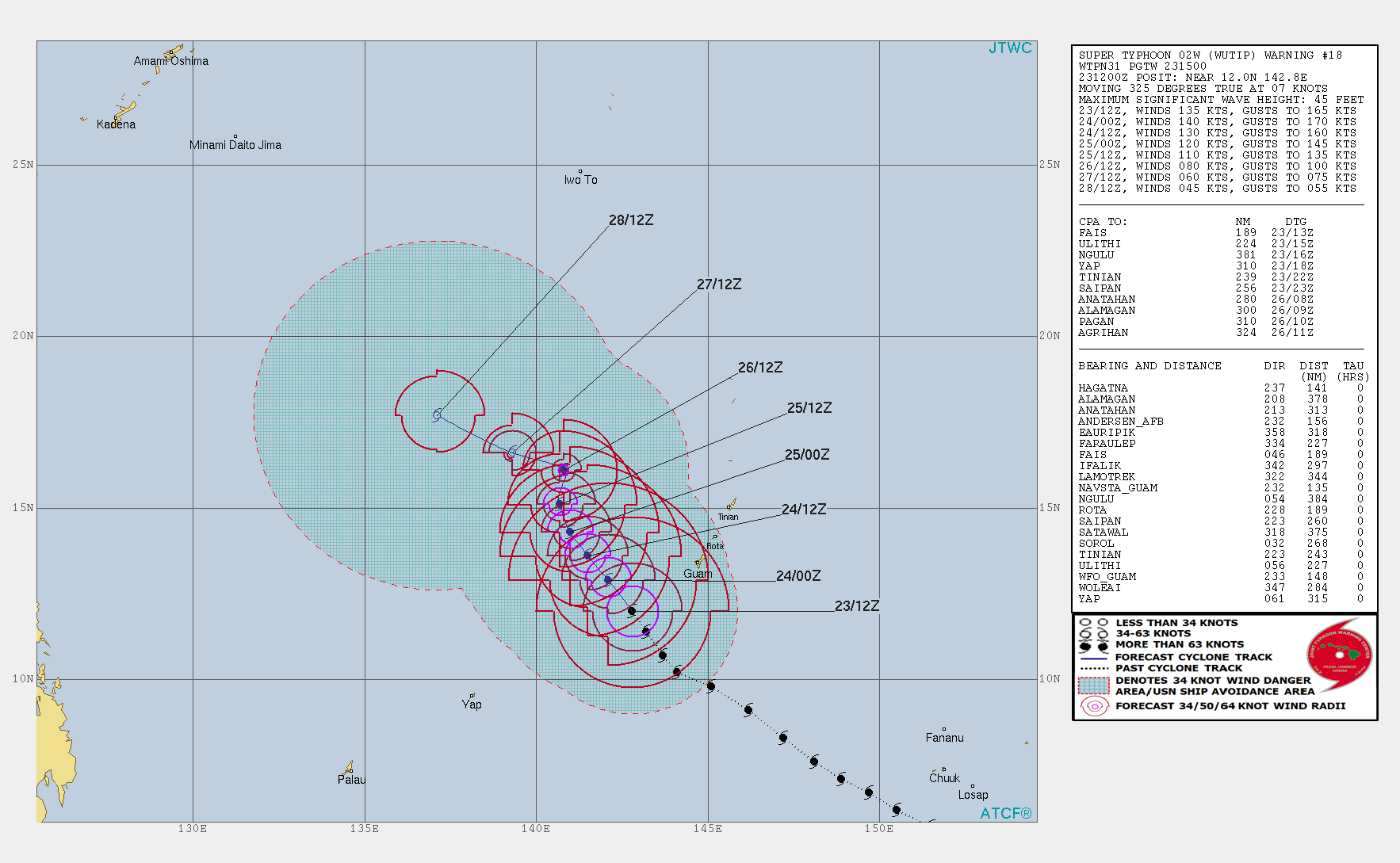The image size is (1400, 863).
Task: Click the 34 knot wind danger area swatch
Action: click(1094, 686)
